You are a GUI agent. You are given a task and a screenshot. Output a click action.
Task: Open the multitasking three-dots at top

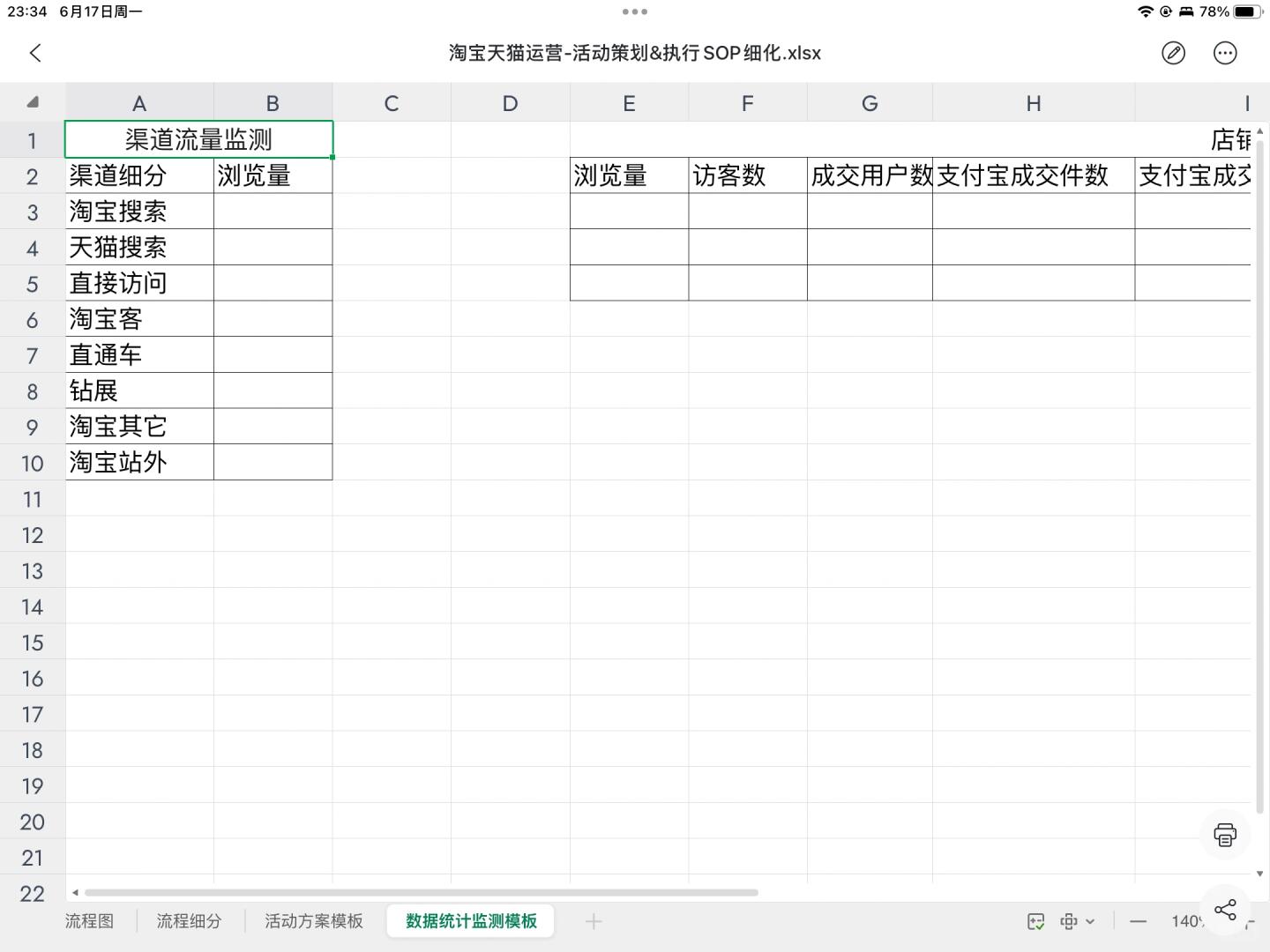click(x=635, y=11)
